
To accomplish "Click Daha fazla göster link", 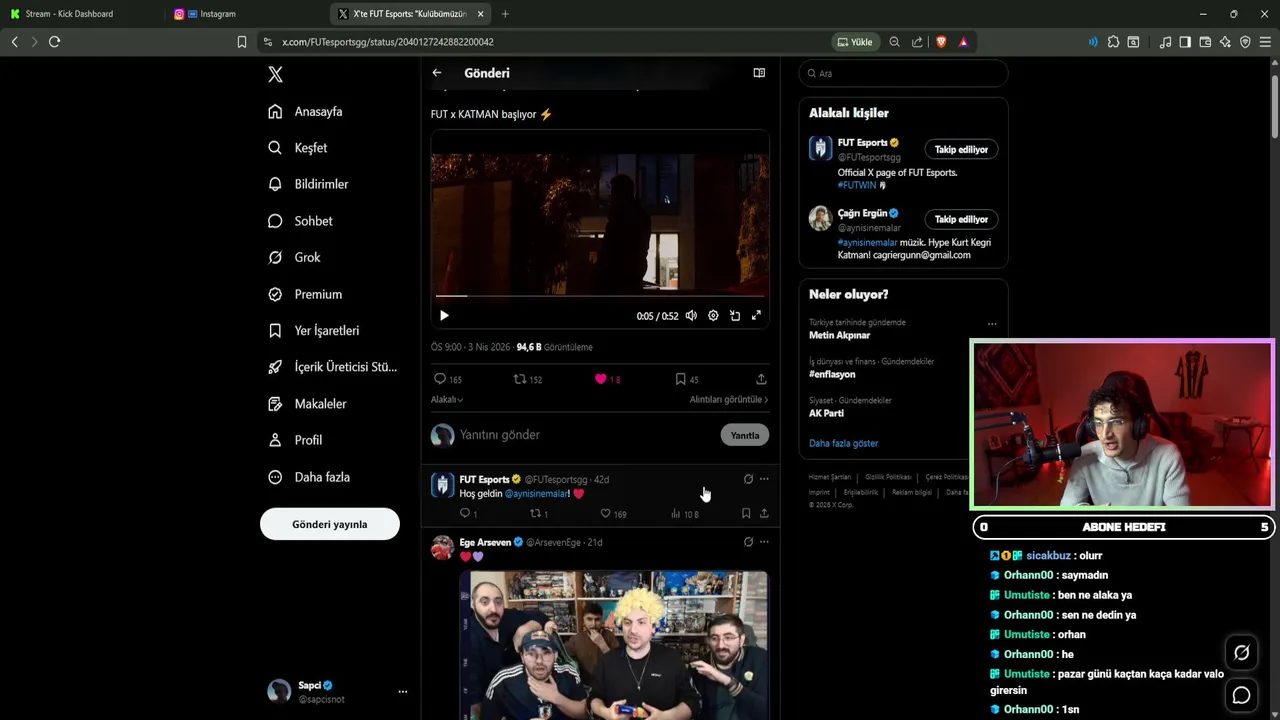I will tap(843, 443).
